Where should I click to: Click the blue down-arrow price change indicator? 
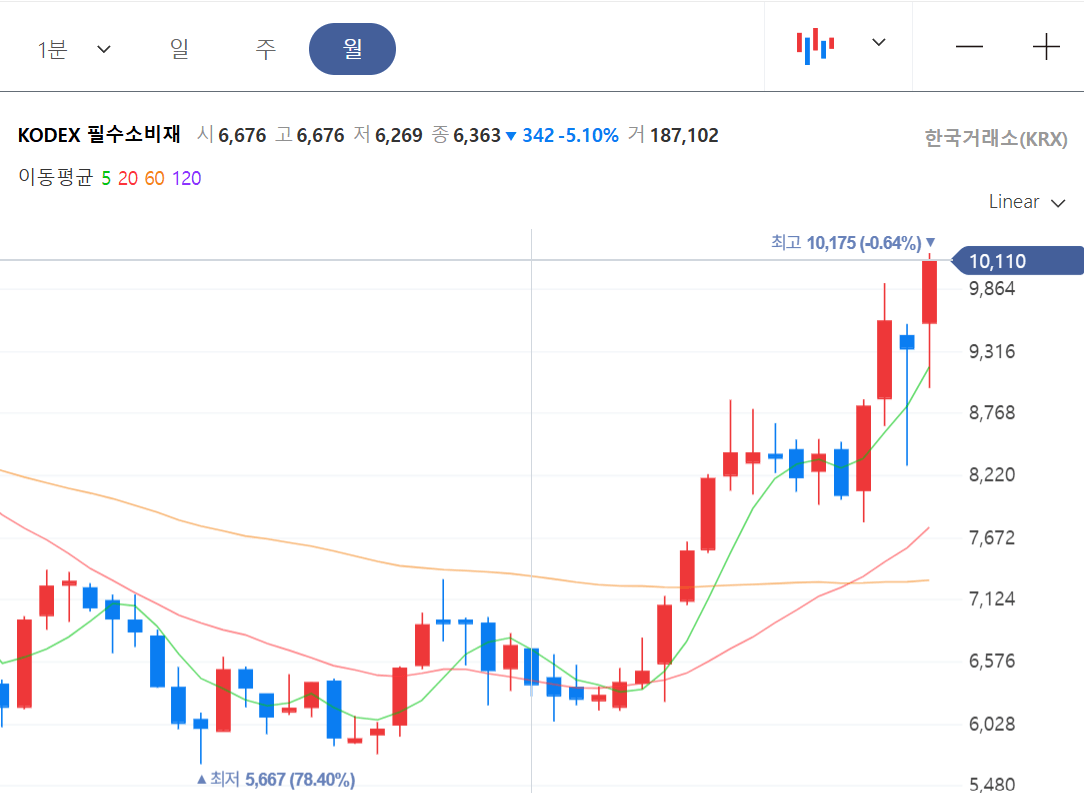(511, 135)
